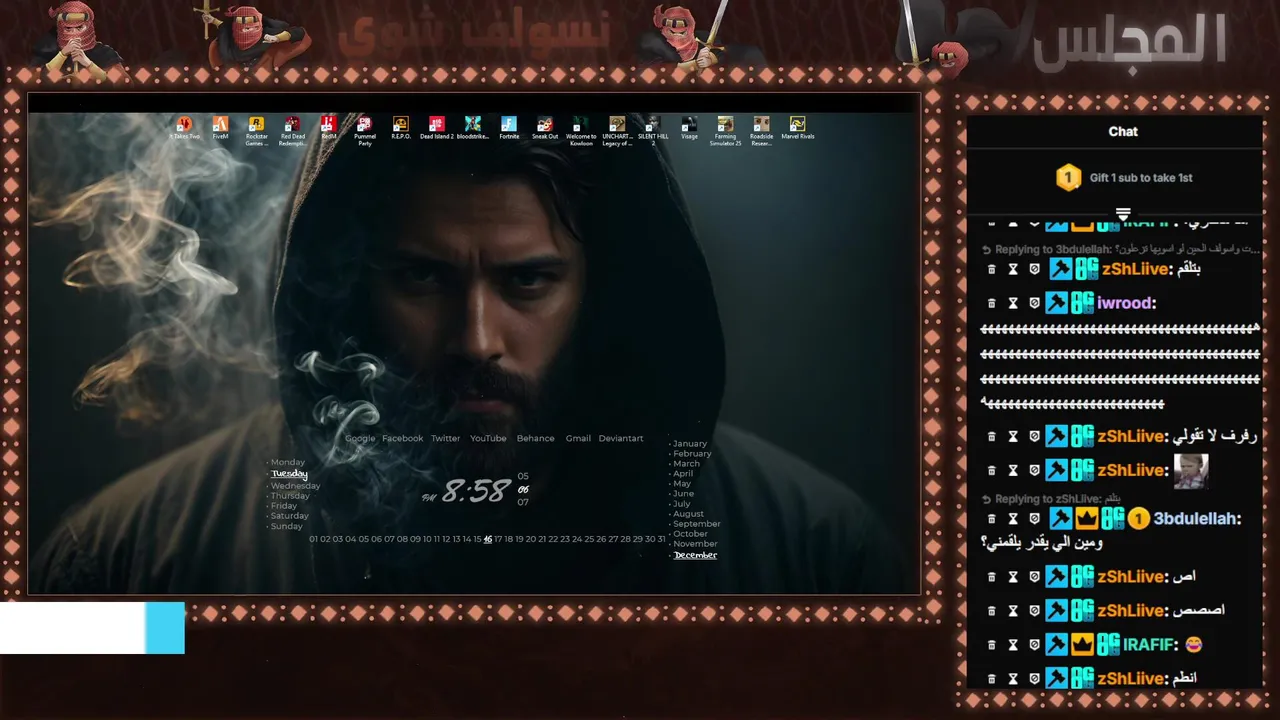Select December in the month list
1280x720 pixels.
point(695,555)
